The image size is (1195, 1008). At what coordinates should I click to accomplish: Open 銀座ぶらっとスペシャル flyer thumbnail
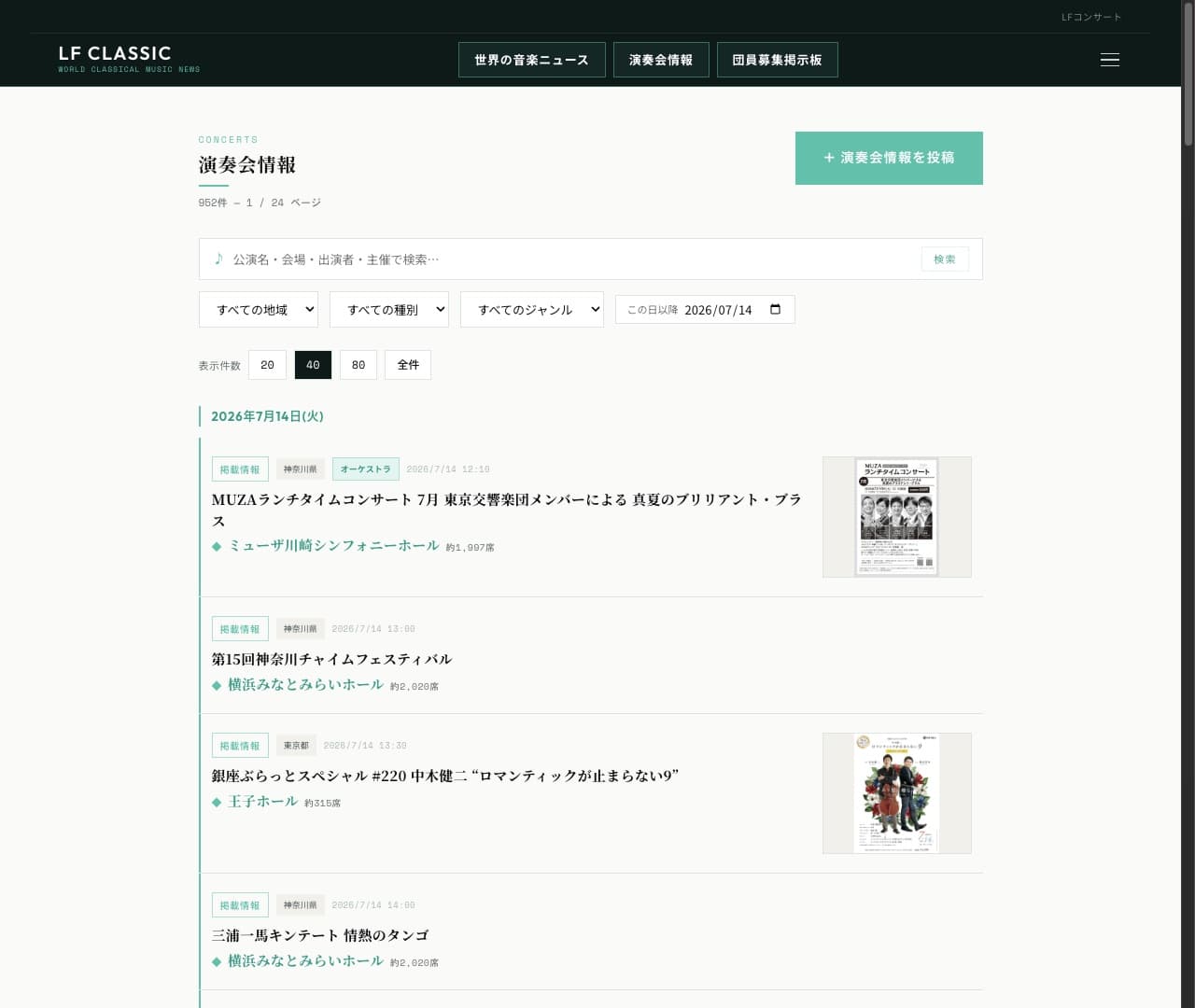click(x=897, y=793)
